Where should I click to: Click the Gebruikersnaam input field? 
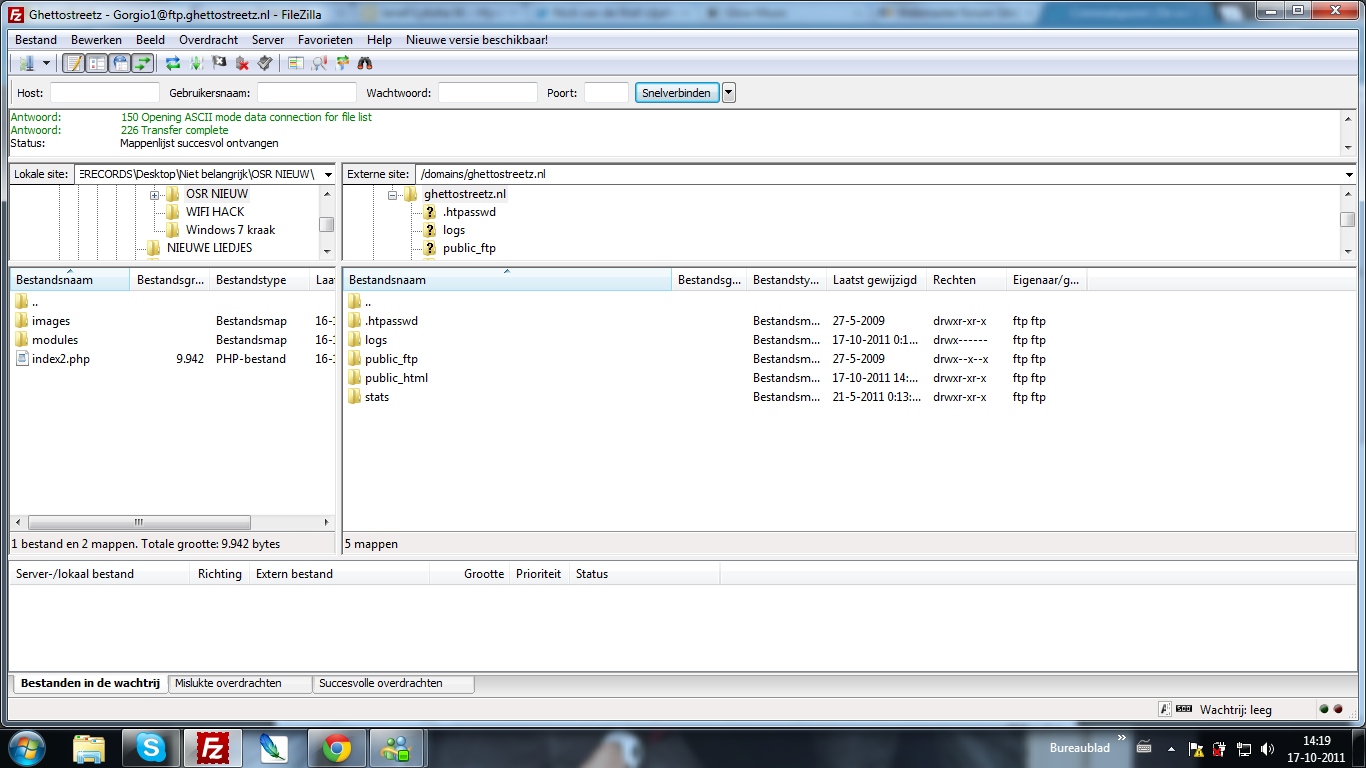307,93
